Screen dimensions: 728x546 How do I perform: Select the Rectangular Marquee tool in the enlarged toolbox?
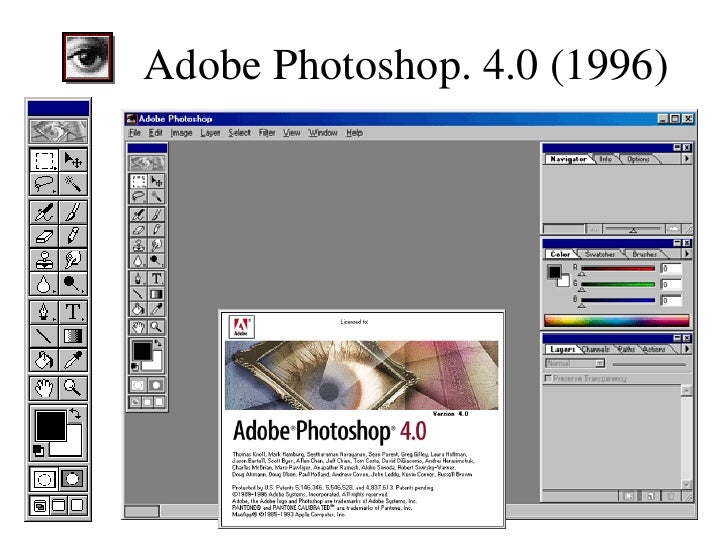point(44,160)
